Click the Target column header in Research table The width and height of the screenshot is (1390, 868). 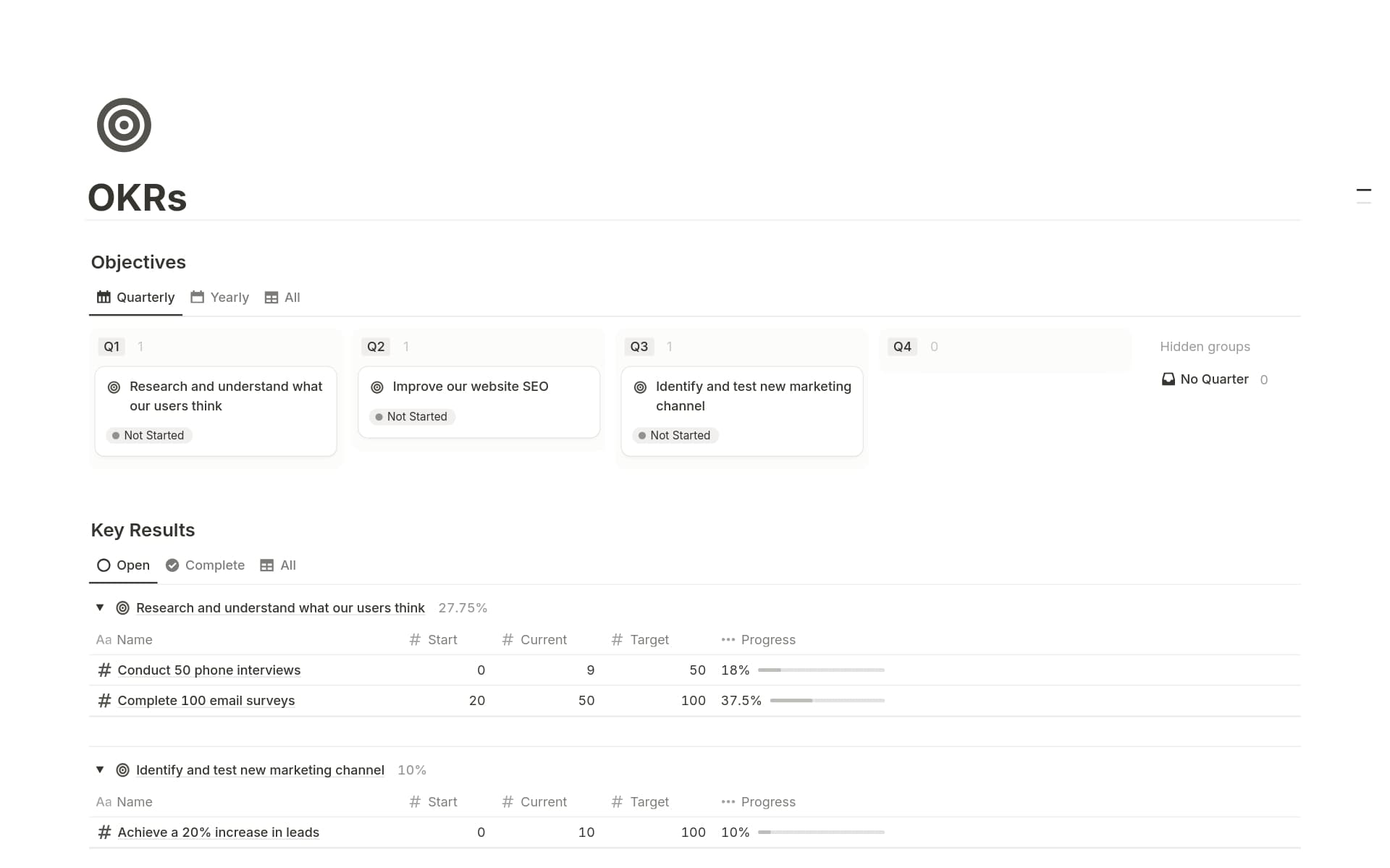coord(640,640)
